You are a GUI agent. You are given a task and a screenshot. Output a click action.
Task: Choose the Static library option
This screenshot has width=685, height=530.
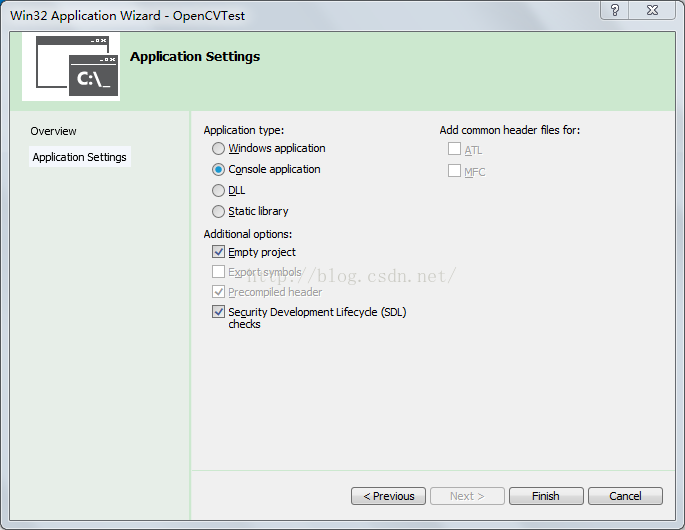pos(218,211)
